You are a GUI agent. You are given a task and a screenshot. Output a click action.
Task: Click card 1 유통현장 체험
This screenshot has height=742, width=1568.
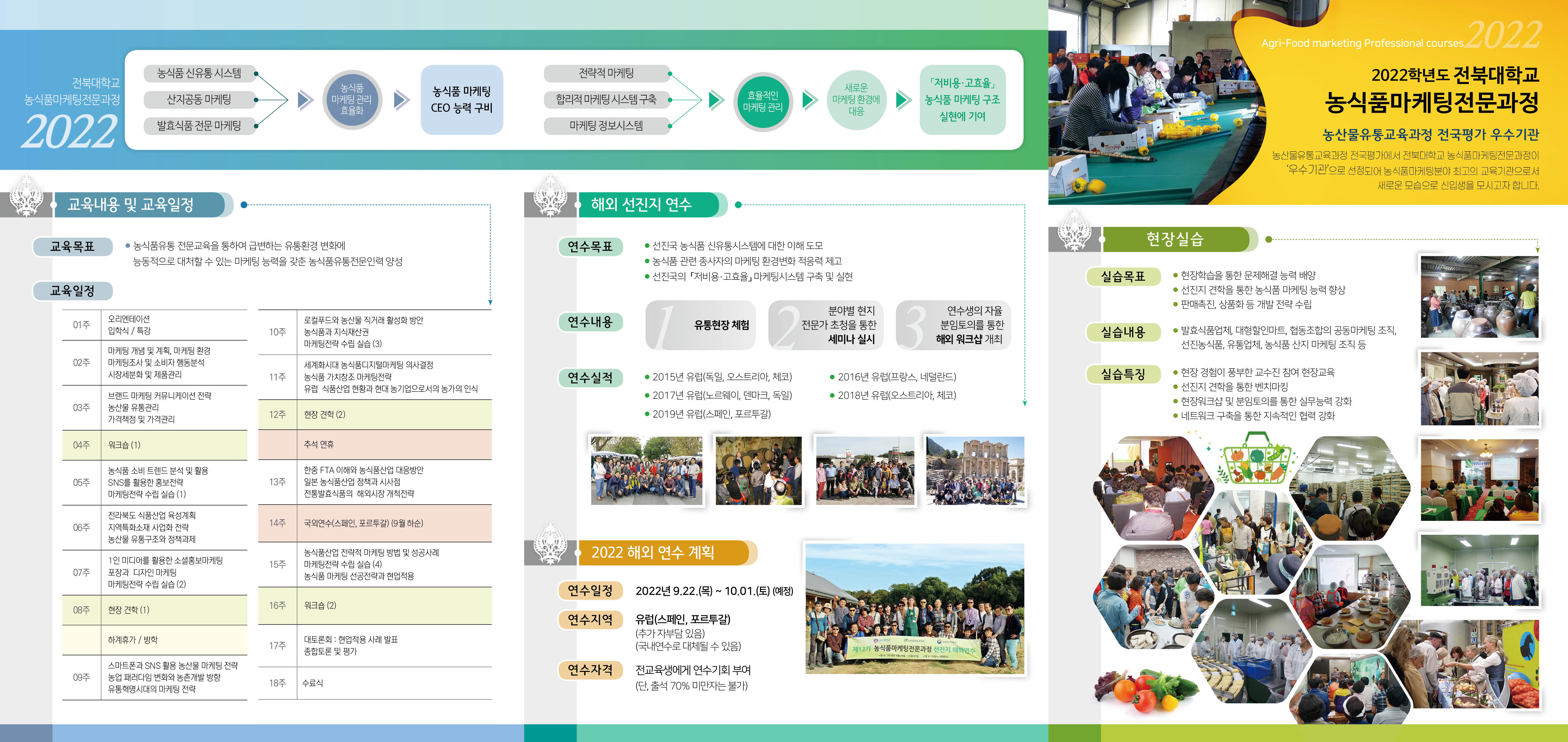pyautogui.click(x=701, y=325)
